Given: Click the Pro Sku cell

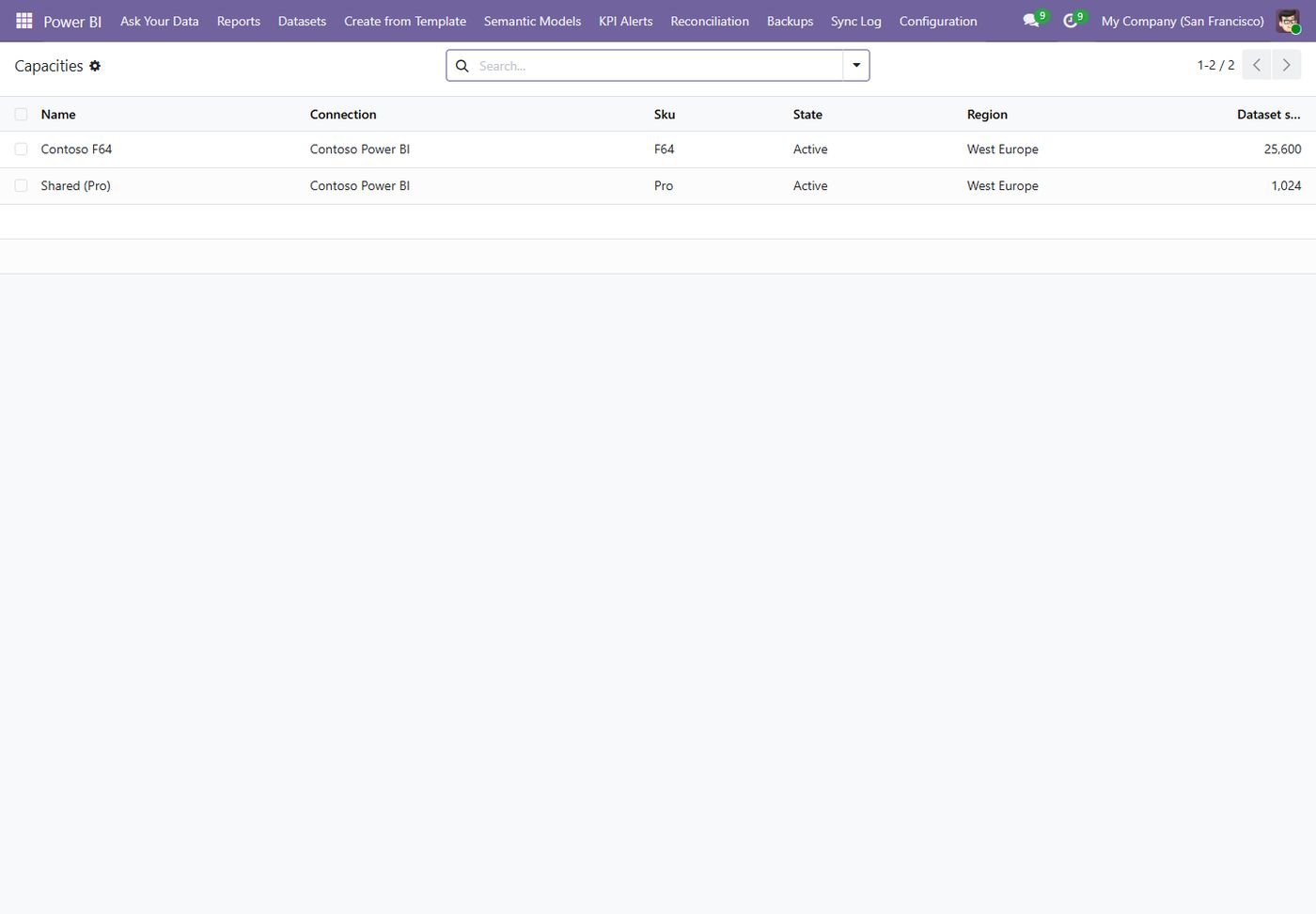Looking at the screenshot, I should [x=664, y=186].
